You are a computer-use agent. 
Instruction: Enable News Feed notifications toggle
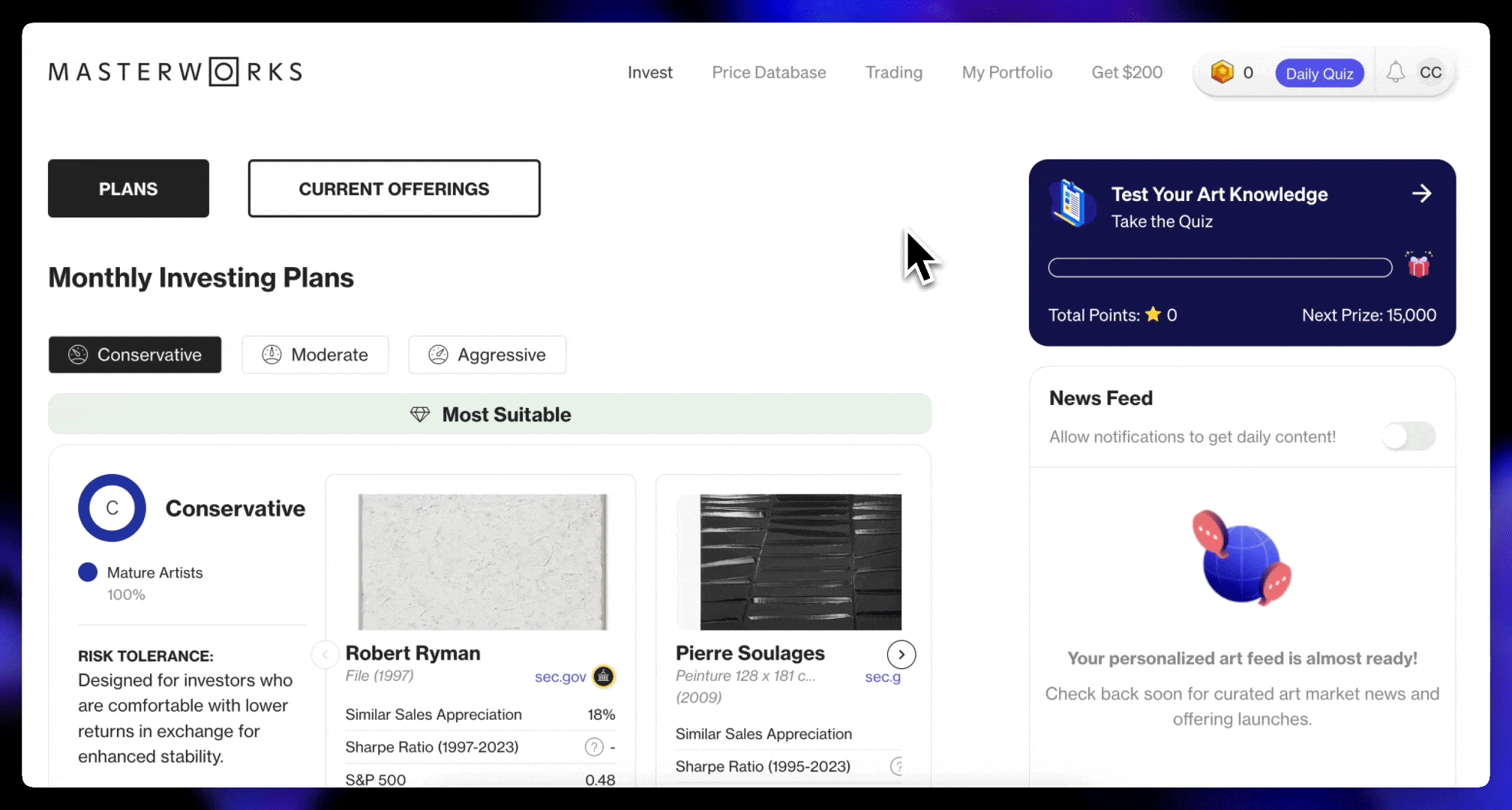(1409, 436)
